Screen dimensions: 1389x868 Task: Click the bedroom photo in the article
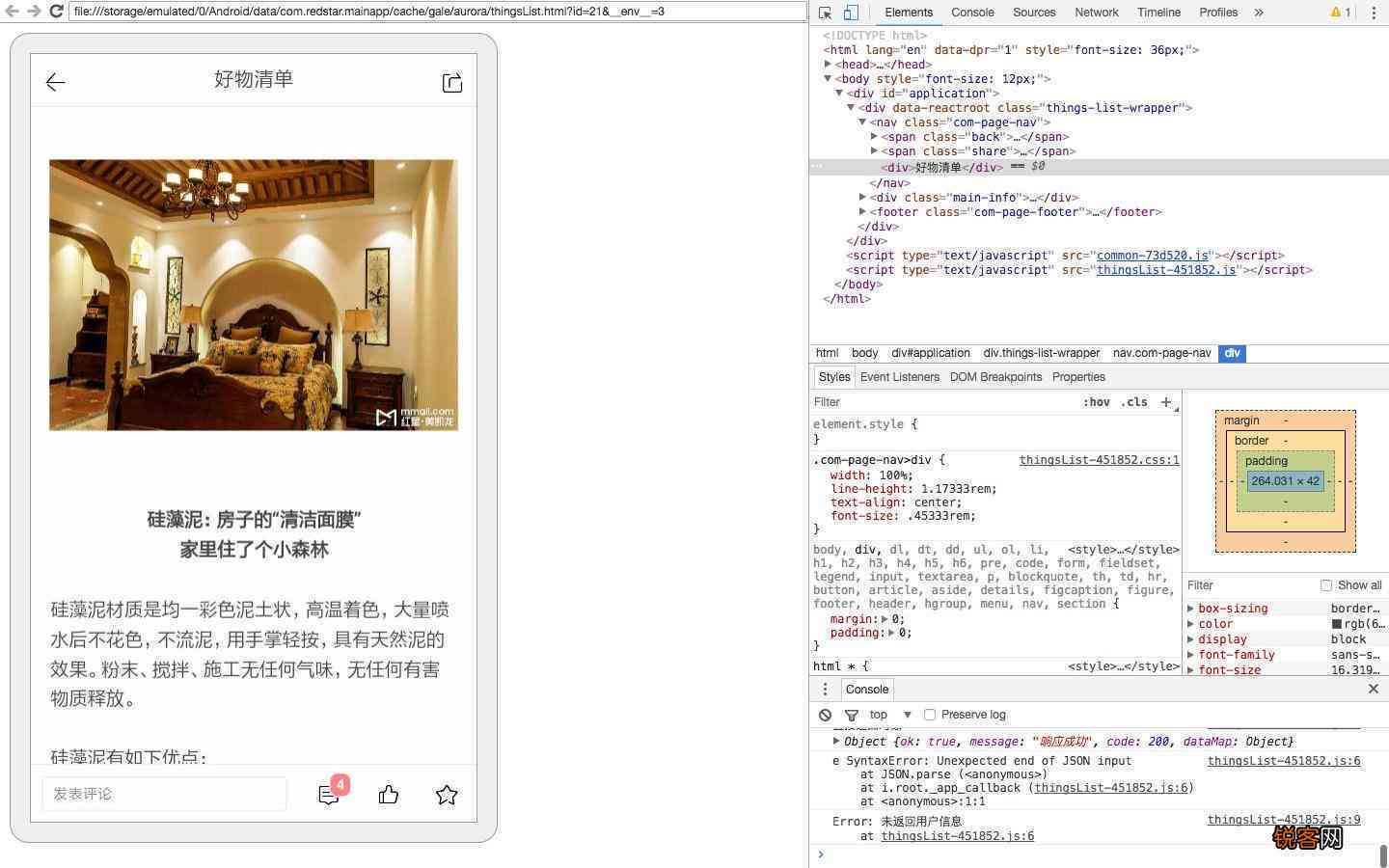tap(254, 295)
